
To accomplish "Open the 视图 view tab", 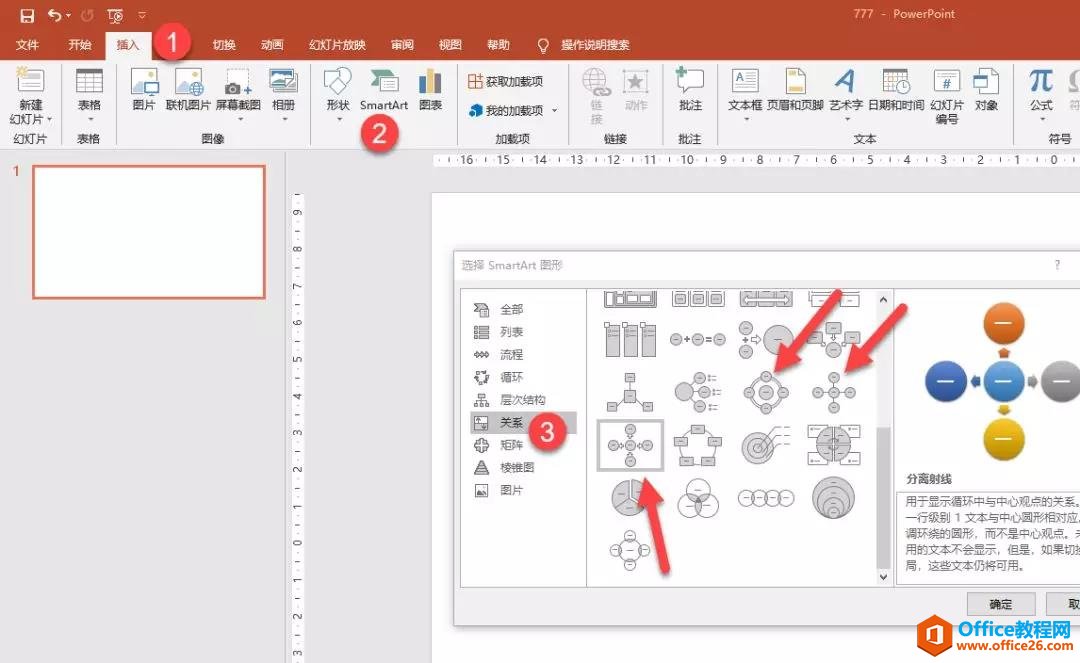I will click(450, 45).
